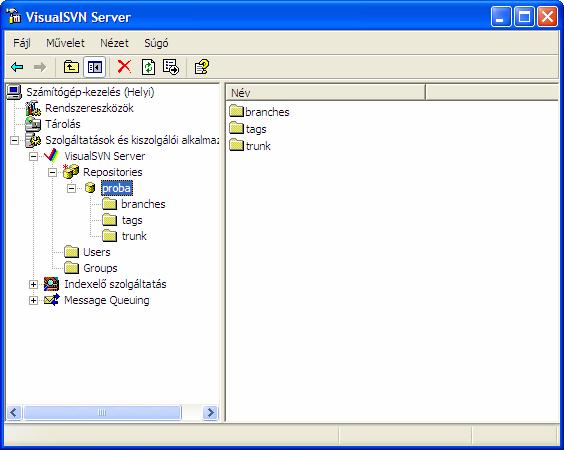Click the VisualSVN Server title bar icon
The height and width of the screenshot is (450, 564).
tap(14, 17)
